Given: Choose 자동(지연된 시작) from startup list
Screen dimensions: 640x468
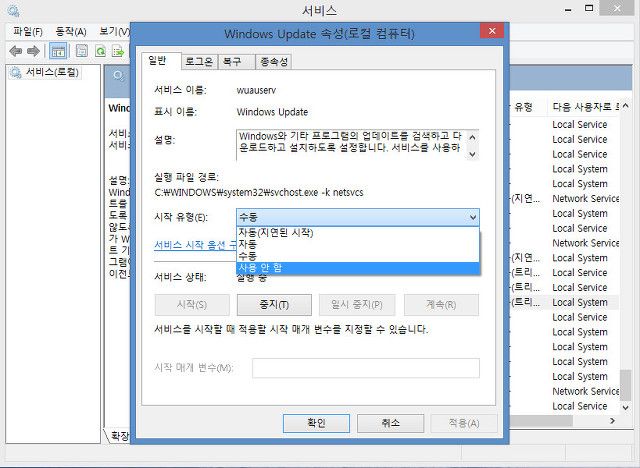Looking at the screenshot, I should coord(358,233).
